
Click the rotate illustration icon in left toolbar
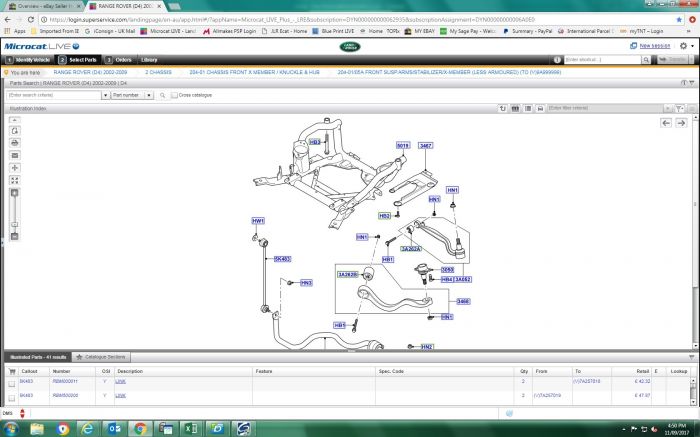coord(15,131)
